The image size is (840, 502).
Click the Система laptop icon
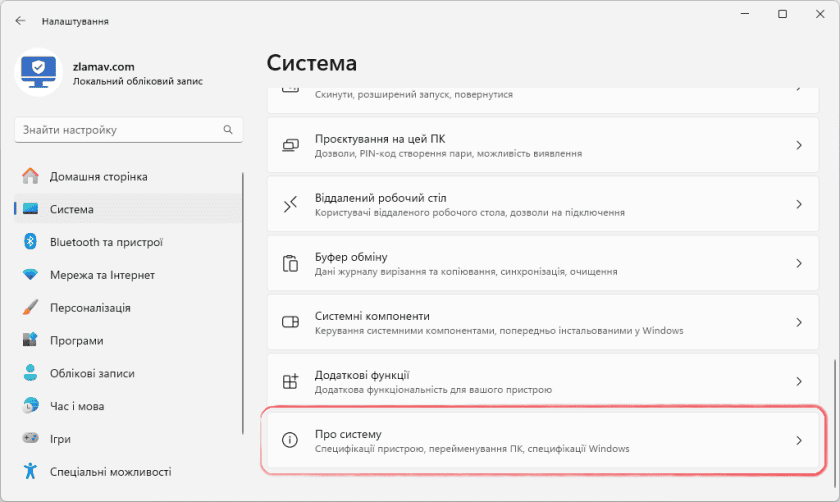pos(31,209)
